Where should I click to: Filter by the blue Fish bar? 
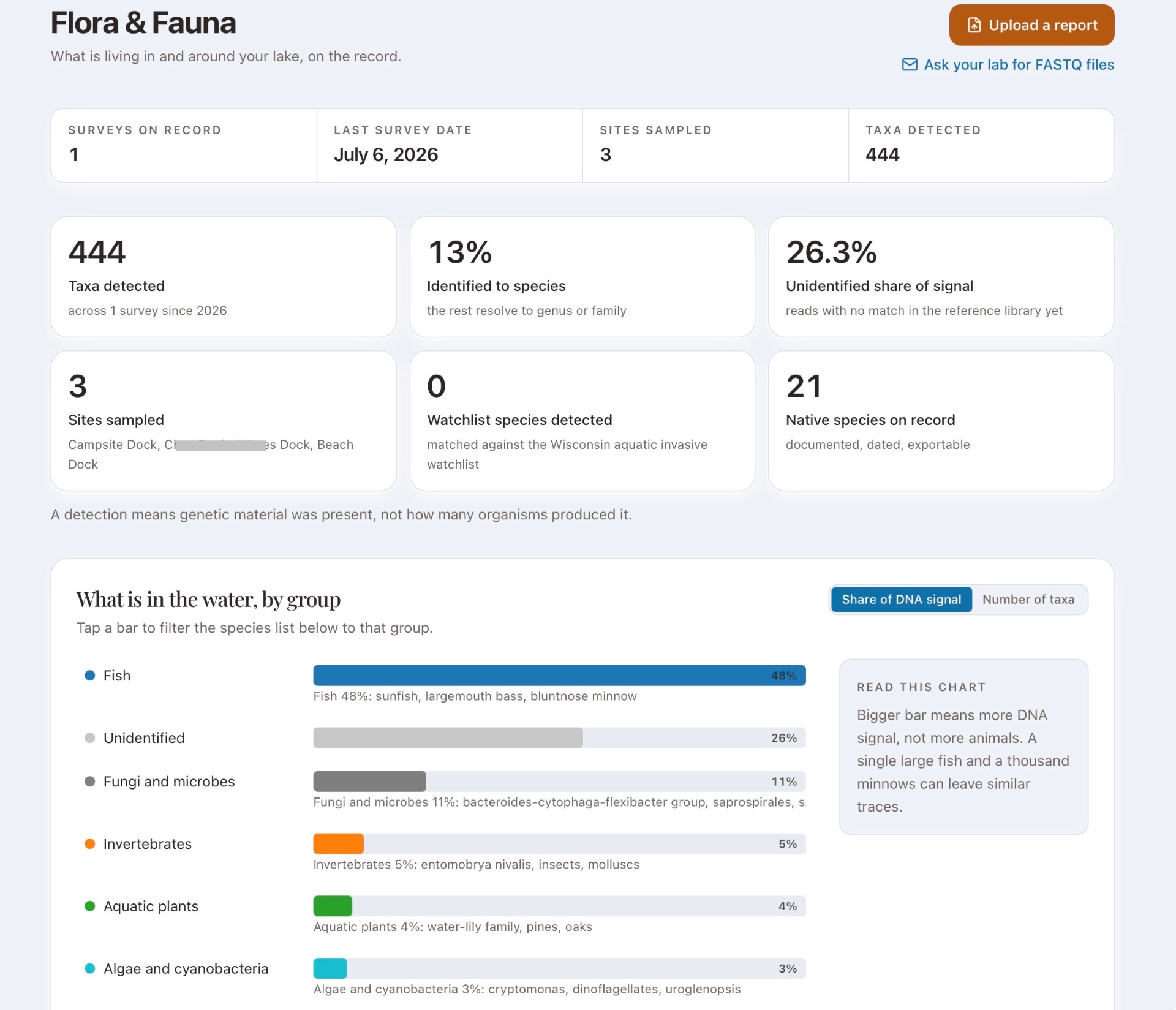click(559, 676)
